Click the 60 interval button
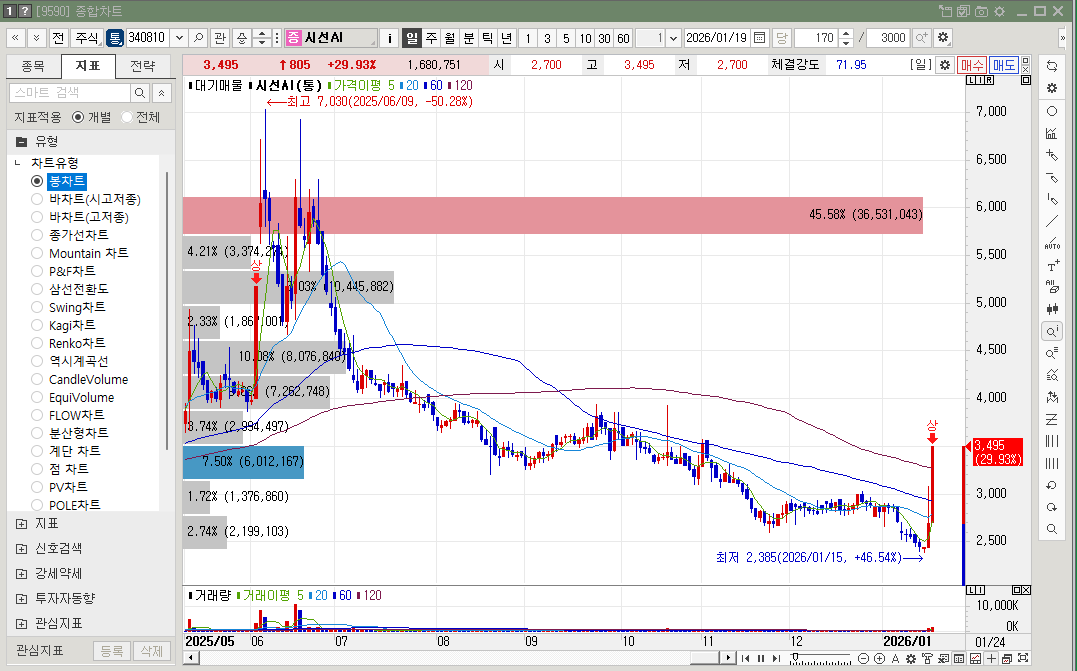The width and height of the screenshot is (1077, 671). click(623, 38)
